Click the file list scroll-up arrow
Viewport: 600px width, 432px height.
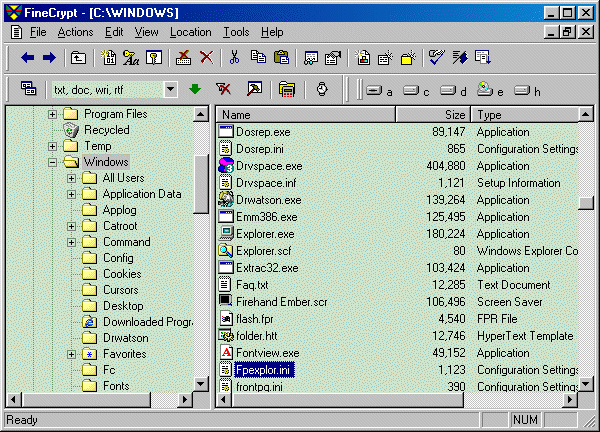click(x=586, y=114)
